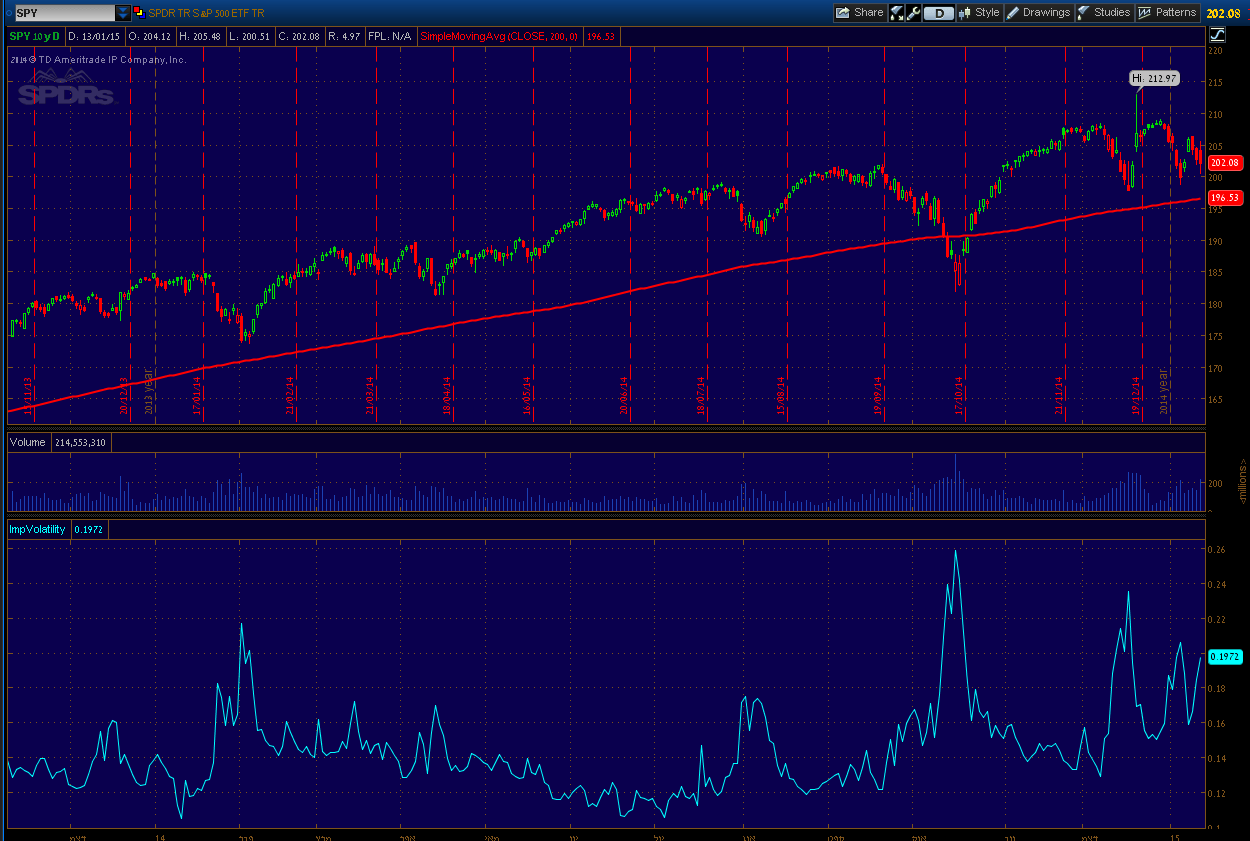
Task: Click the 2014 year marker label
Action: click(x=1164, y=392)
